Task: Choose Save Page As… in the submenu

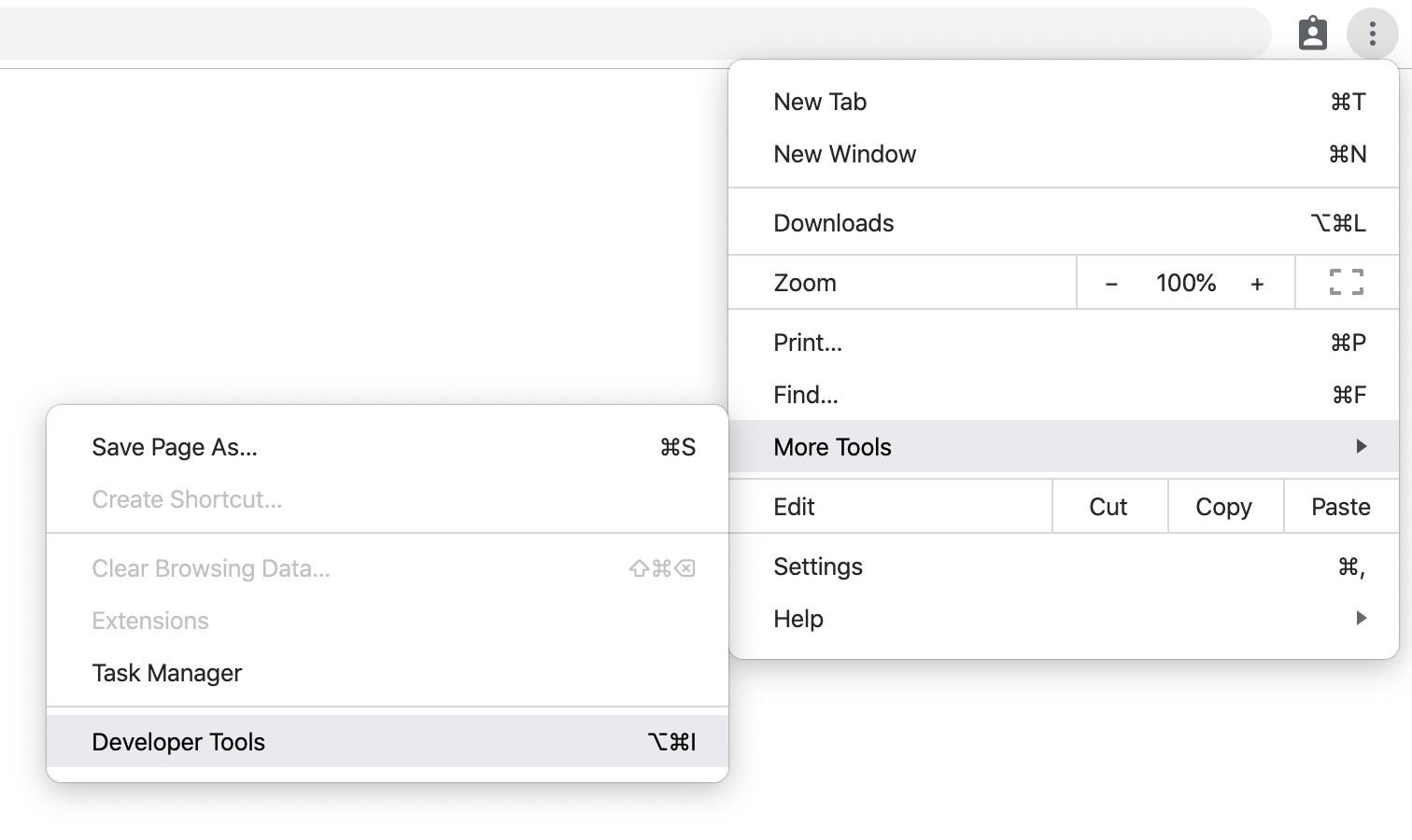Action: point(388,447)
